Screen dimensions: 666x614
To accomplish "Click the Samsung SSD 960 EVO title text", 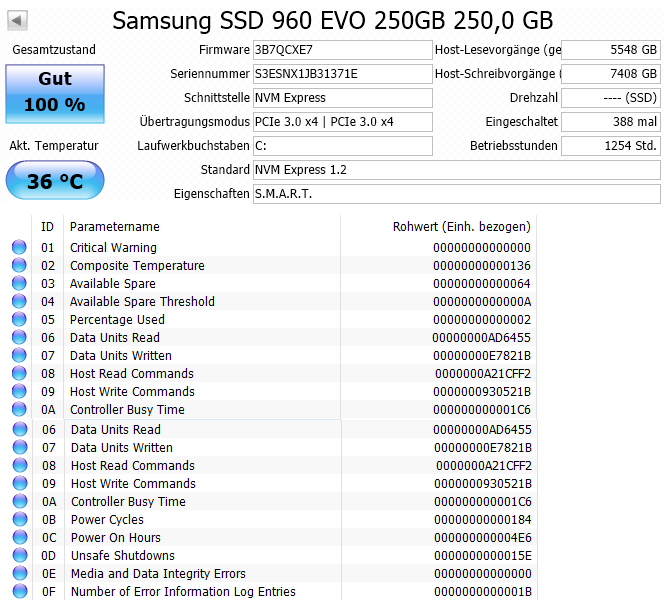I will point(333,20).
